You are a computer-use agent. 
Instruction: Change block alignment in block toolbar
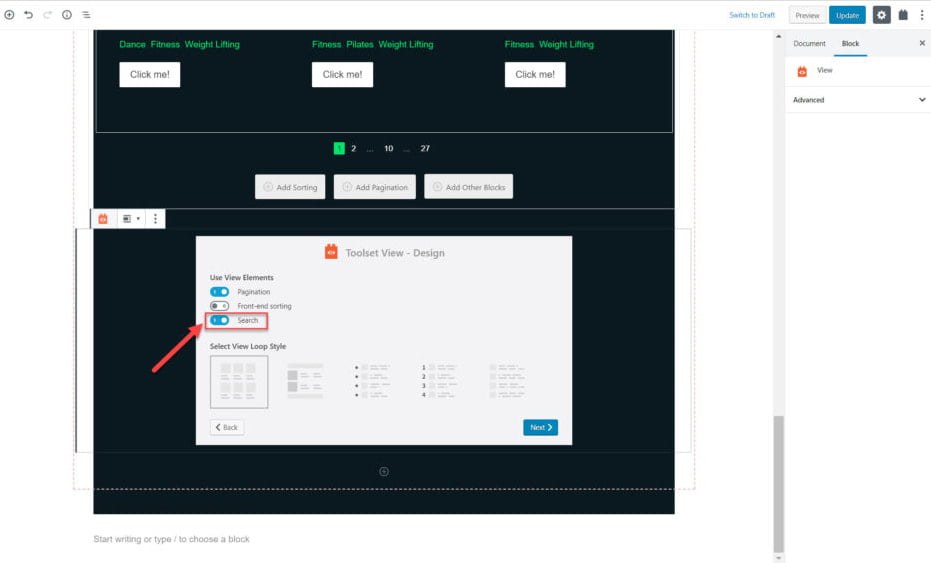point(131,219)
